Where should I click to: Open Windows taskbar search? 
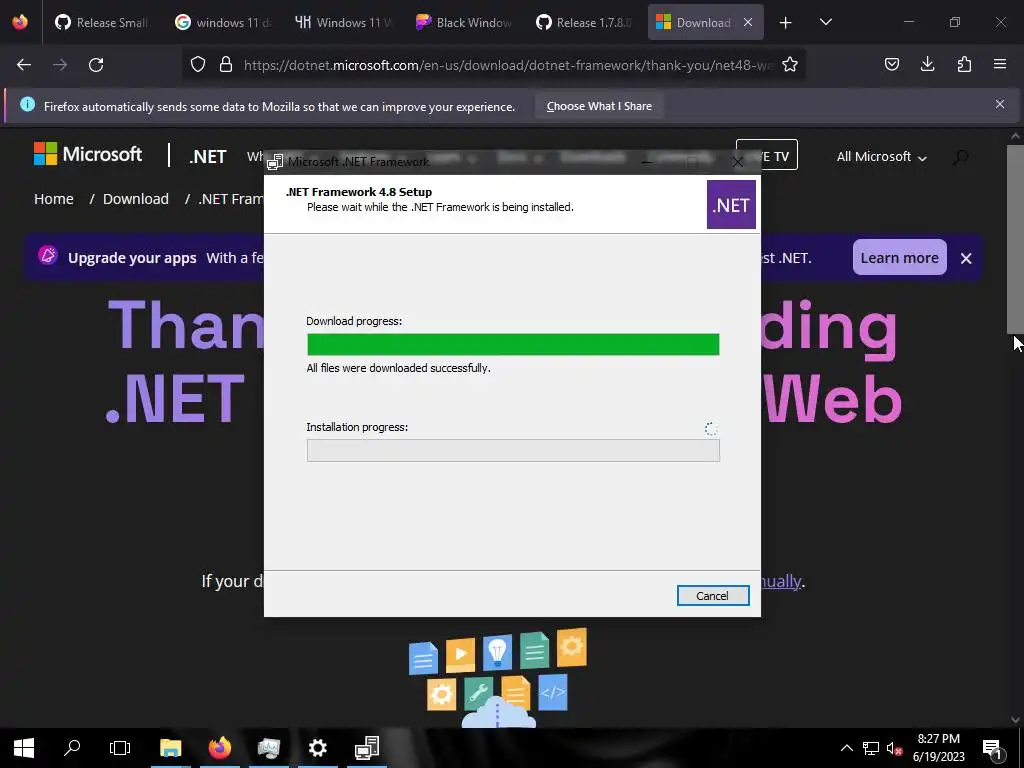coord(72,747)
